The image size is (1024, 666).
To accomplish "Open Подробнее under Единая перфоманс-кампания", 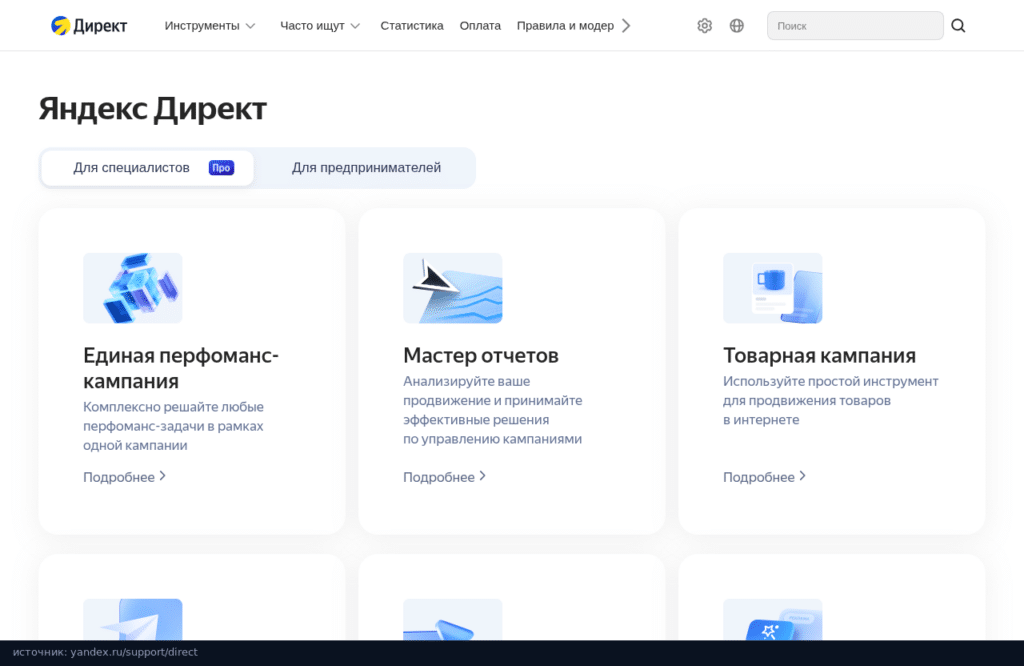I will coord(124,477).
